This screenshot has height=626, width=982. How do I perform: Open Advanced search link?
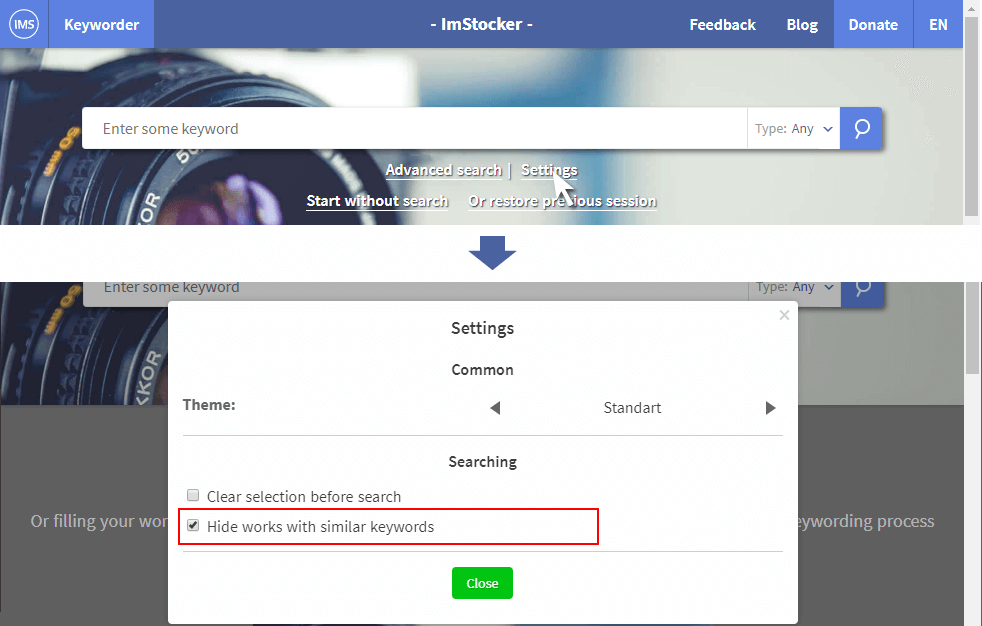[x=443, y=170]
